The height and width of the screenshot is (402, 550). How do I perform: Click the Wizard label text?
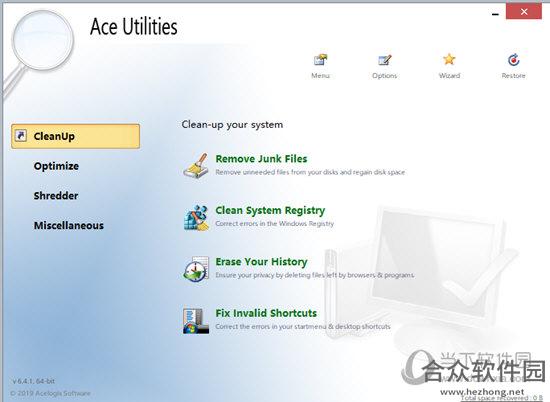coord(449,75)
